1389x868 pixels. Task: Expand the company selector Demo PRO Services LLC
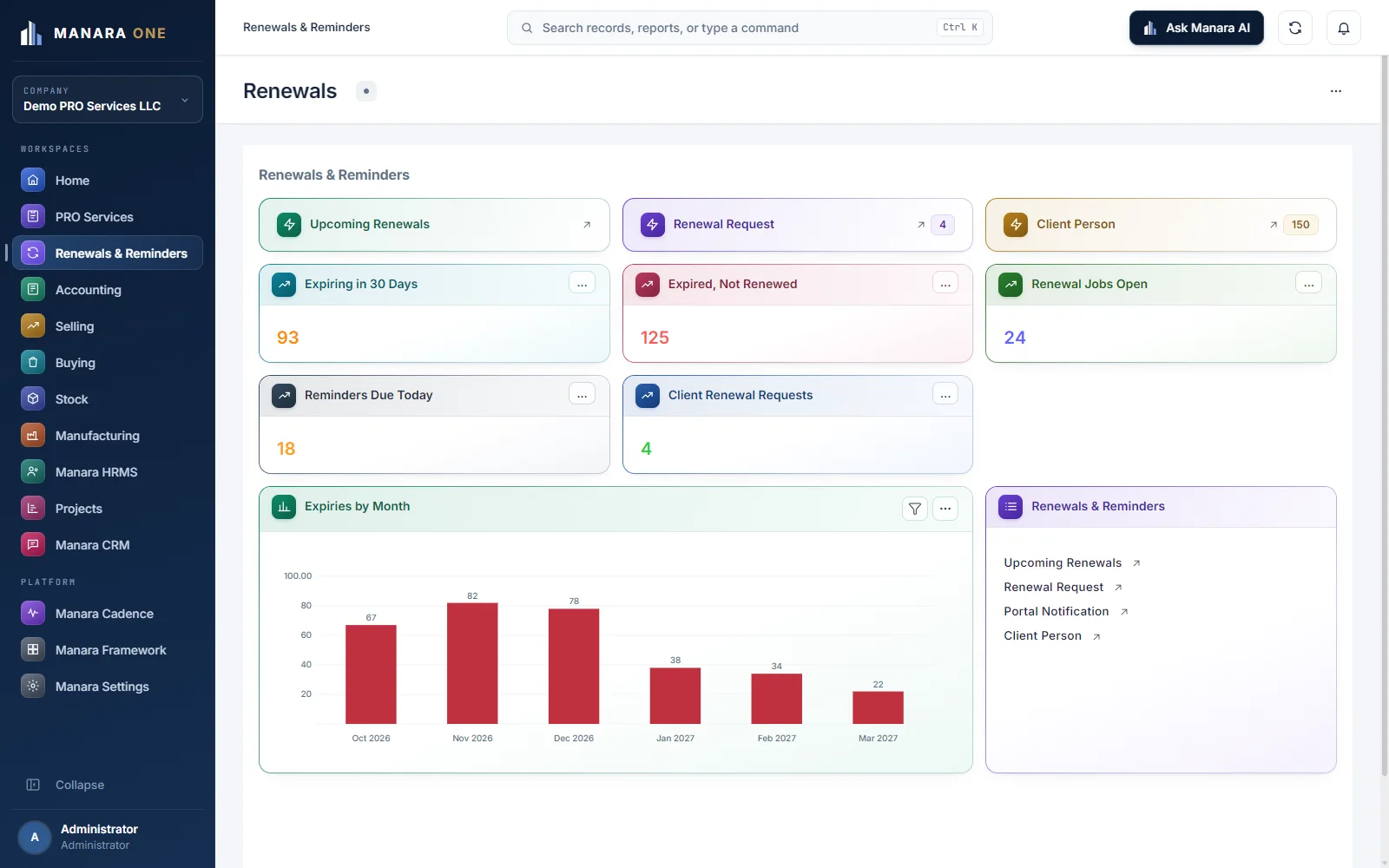(108, 99)
